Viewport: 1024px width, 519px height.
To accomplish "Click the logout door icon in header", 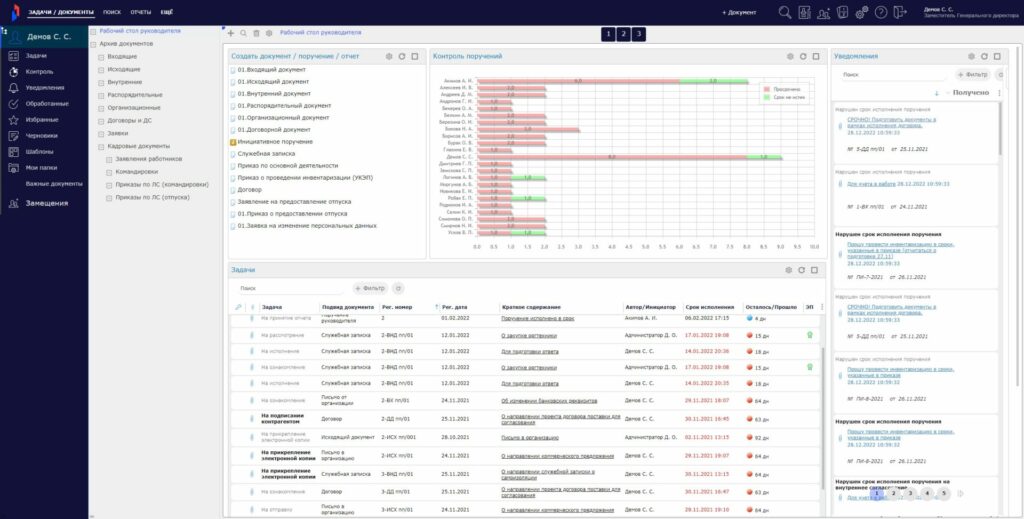I will click(901, 12).
